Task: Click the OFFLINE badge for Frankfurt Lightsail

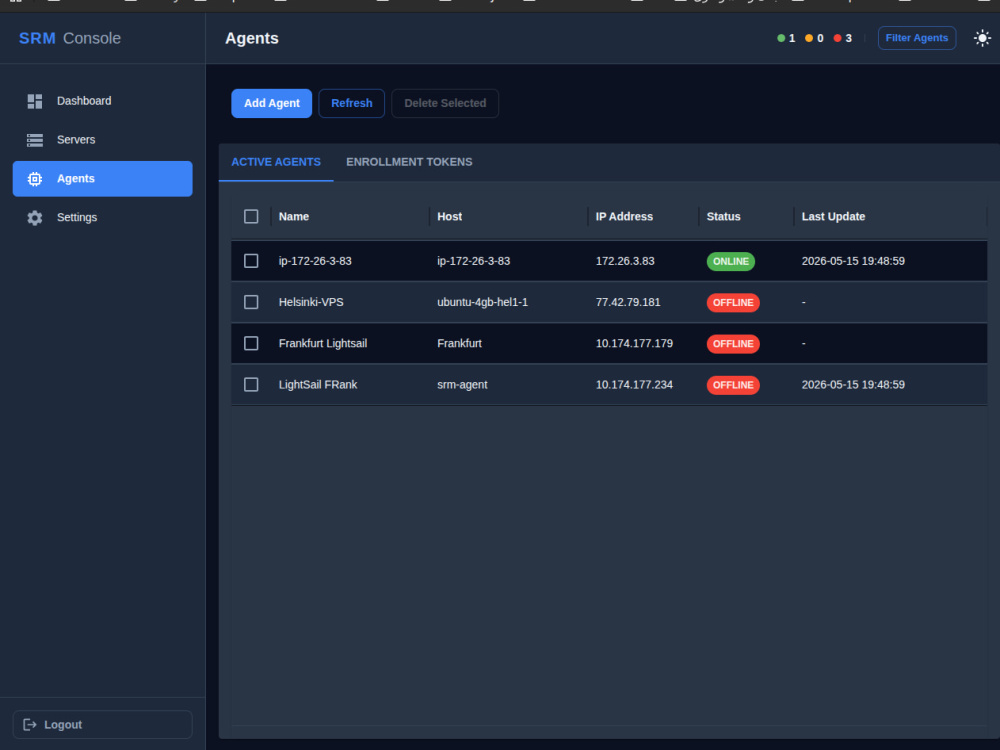Action: point(733,344)
